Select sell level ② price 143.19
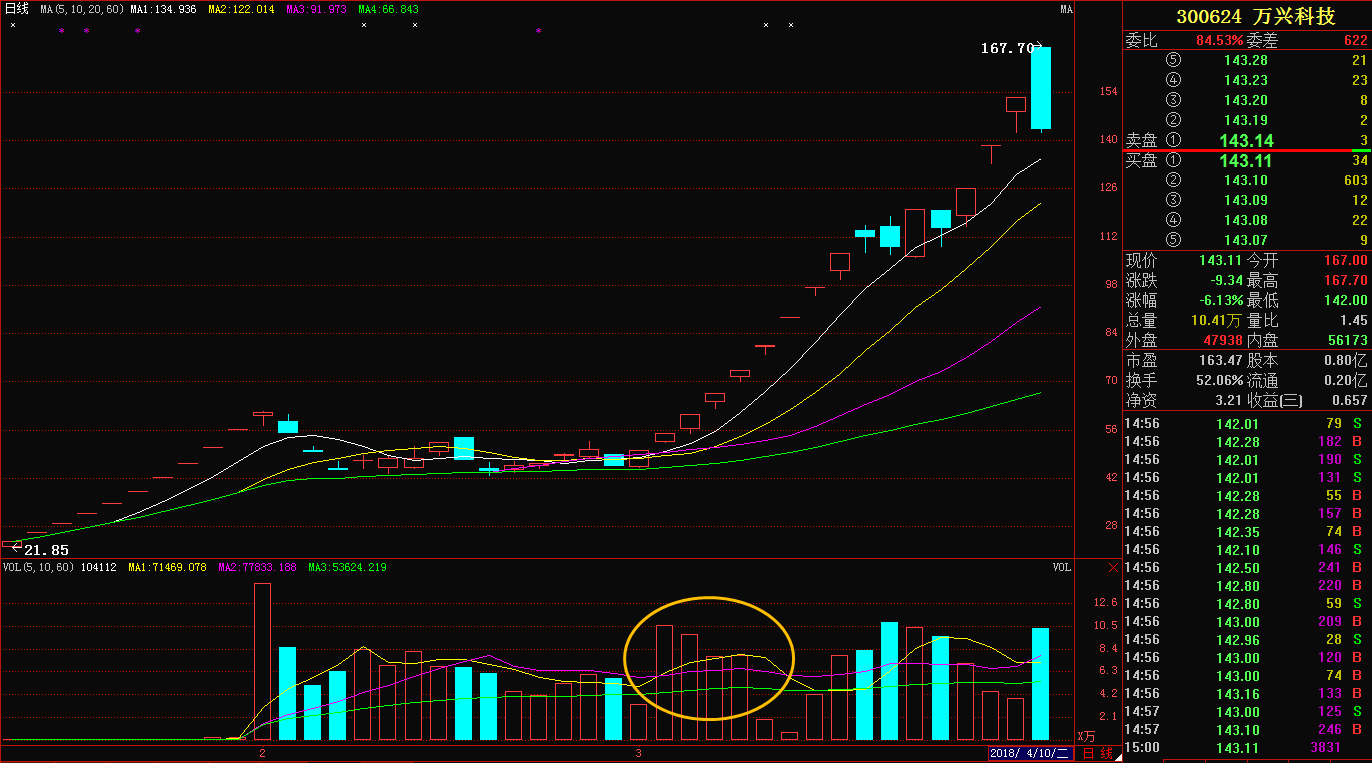This screenshot has height=763, width=1372. click(x=1245, y=120)
